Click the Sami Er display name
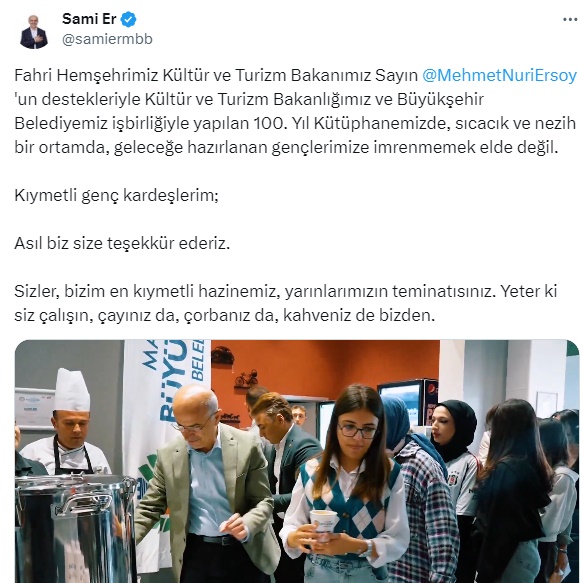 coord(89,19)
